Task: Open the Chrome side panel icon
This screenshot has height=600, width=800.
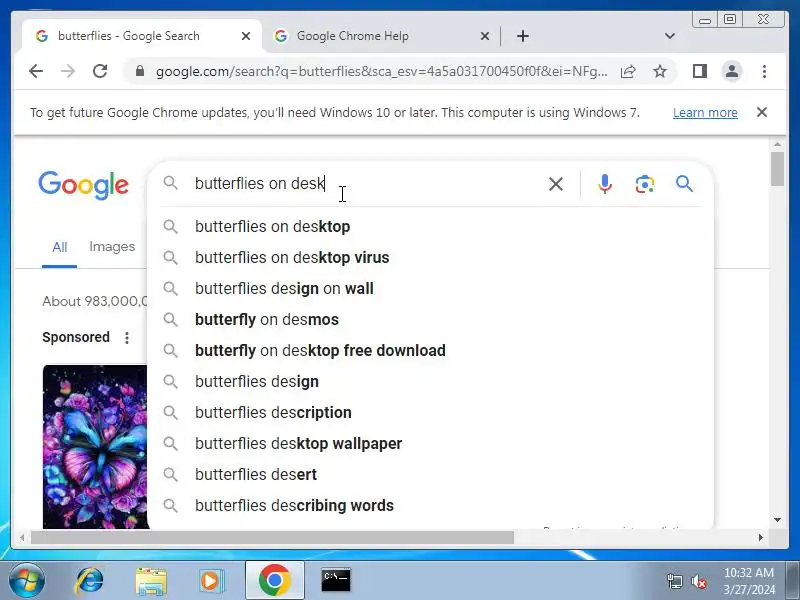Action: [x=699, y=71]
